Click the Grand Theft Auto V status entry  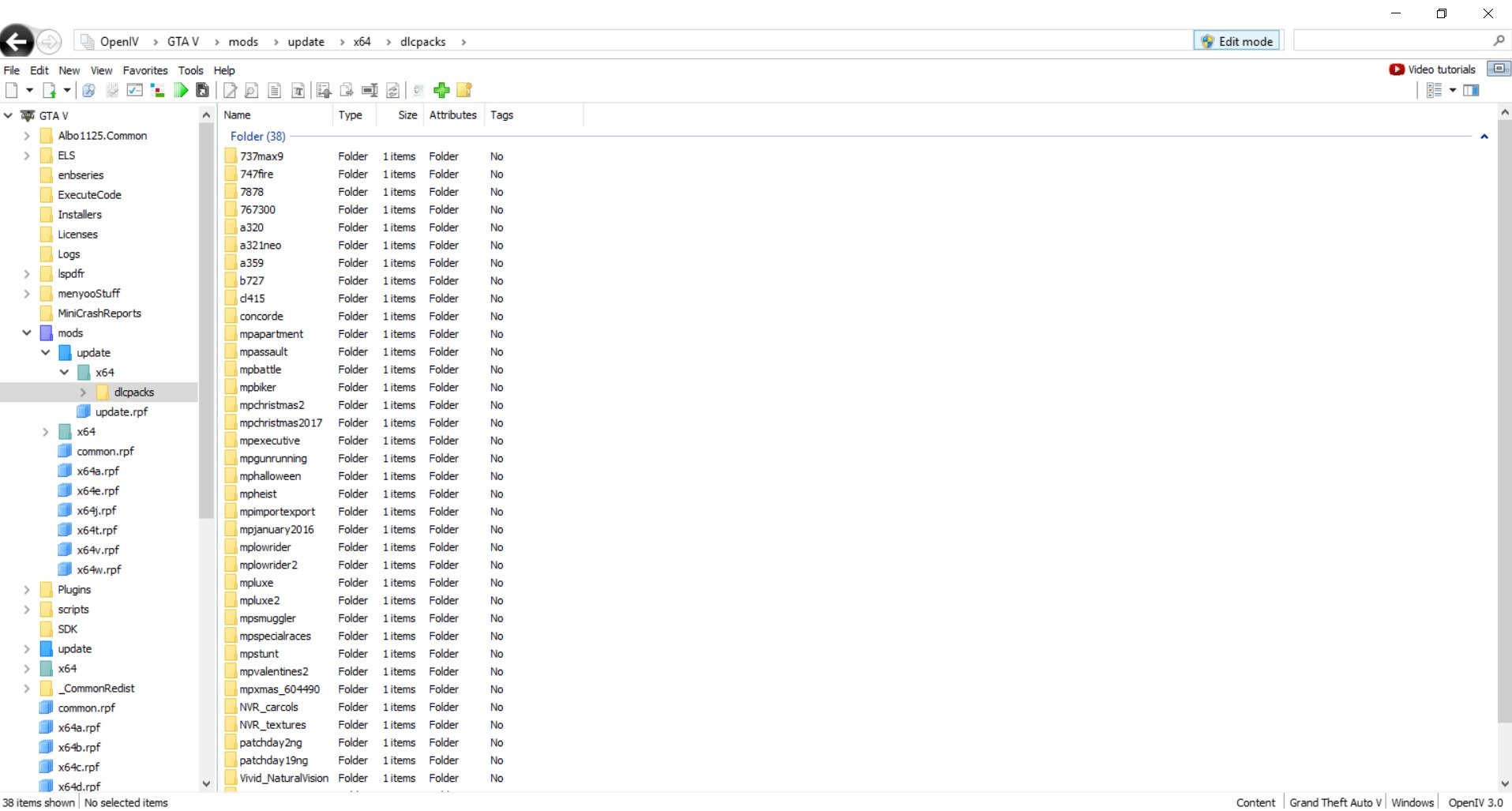1335,802
